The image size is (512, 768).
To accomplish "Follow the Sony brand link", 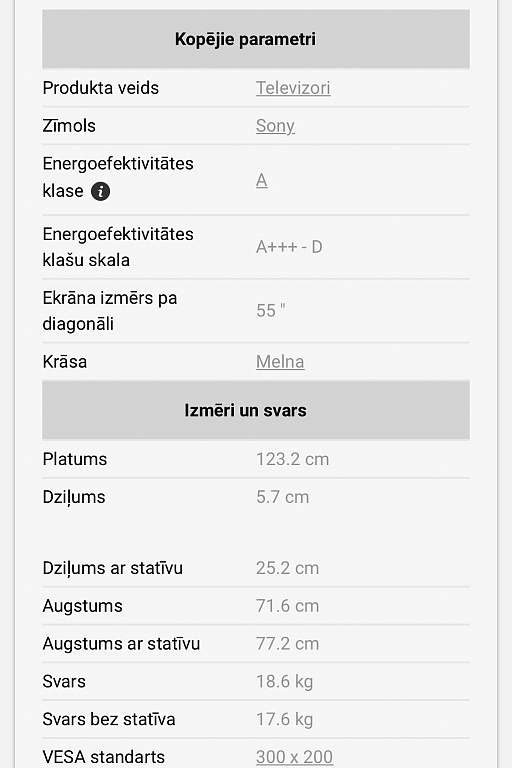I will coord(275,126).
